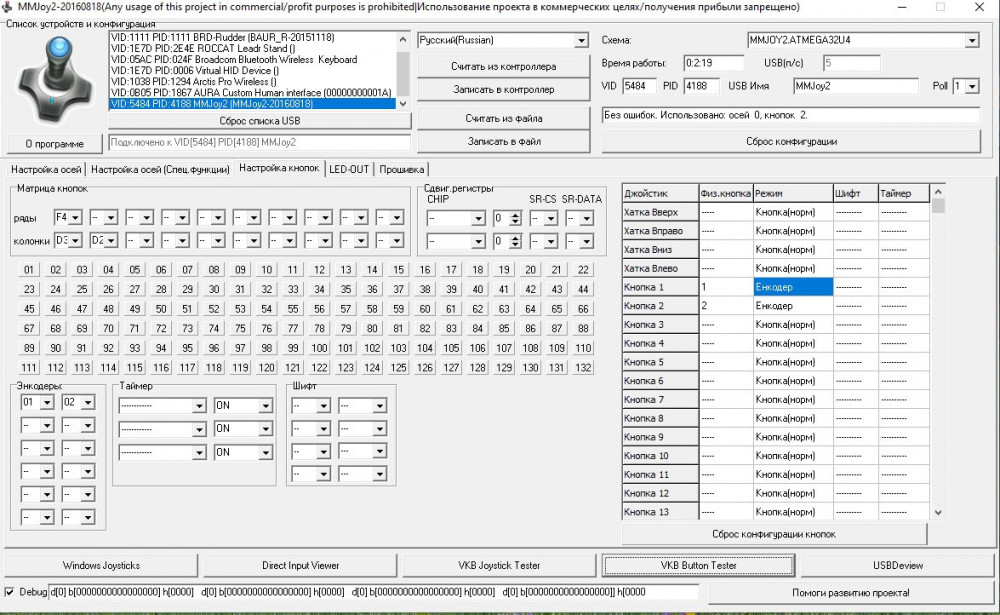Switch to the LED-OUT tab
Image resolution: width=1000 pixels, height=615 pixels.
point(349,169)
